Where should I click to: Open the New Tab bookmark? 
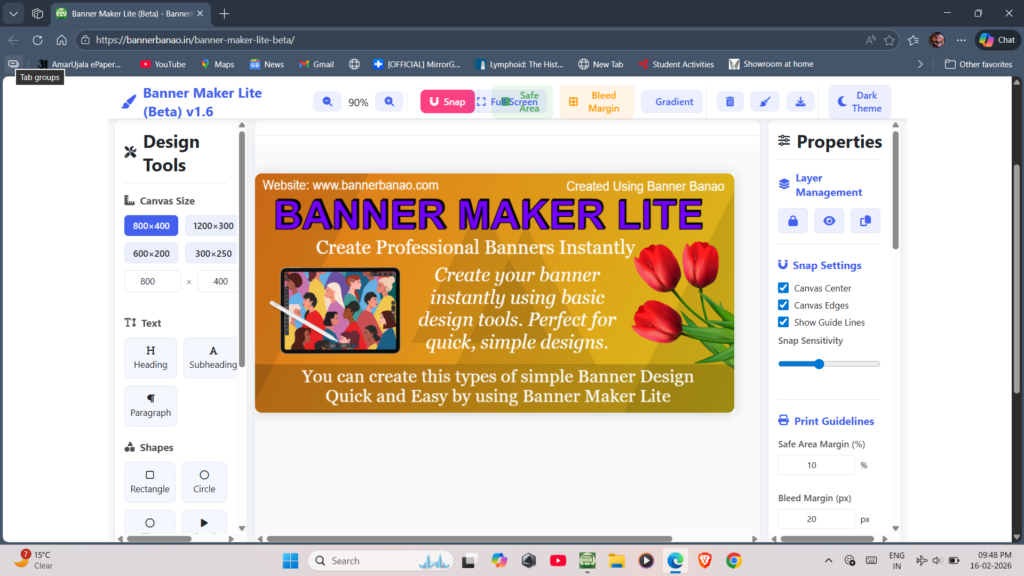[x=600, y=64]
